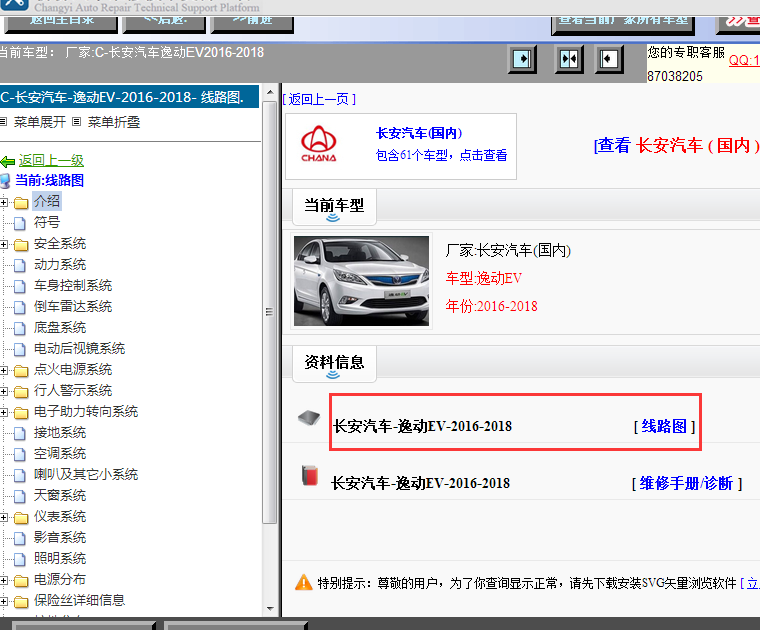
Task: Click the folder icon beside 点火电源系统
Action: pos(21,371)
